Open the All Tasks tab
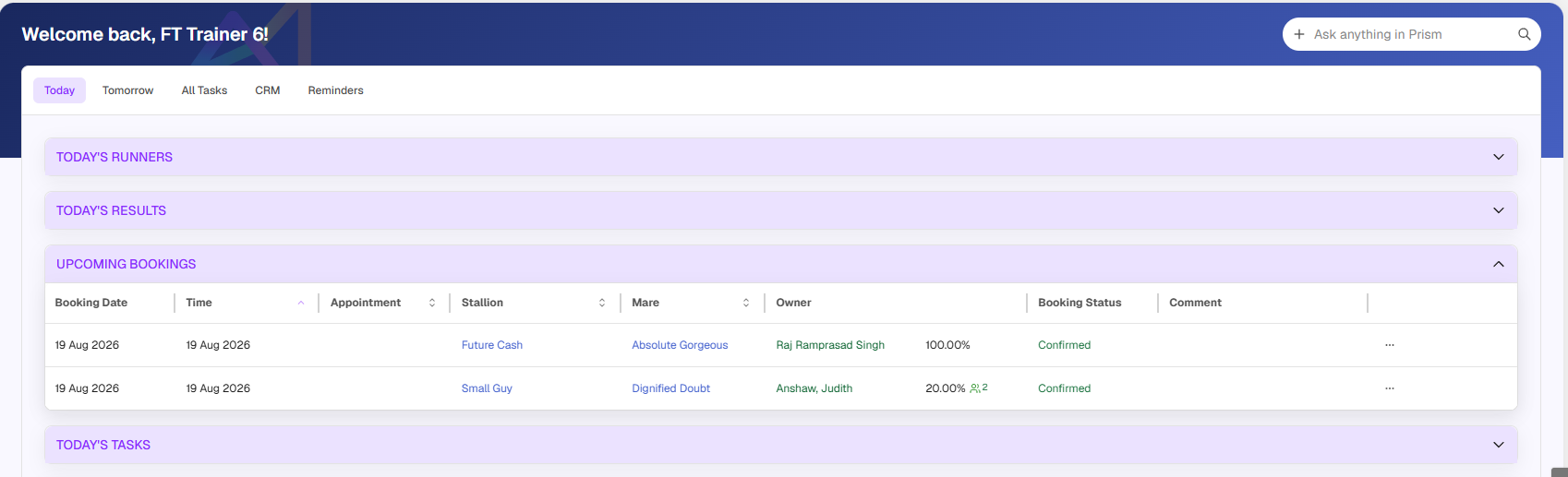The image size is (1568, 477). click(x=204, y=90)
